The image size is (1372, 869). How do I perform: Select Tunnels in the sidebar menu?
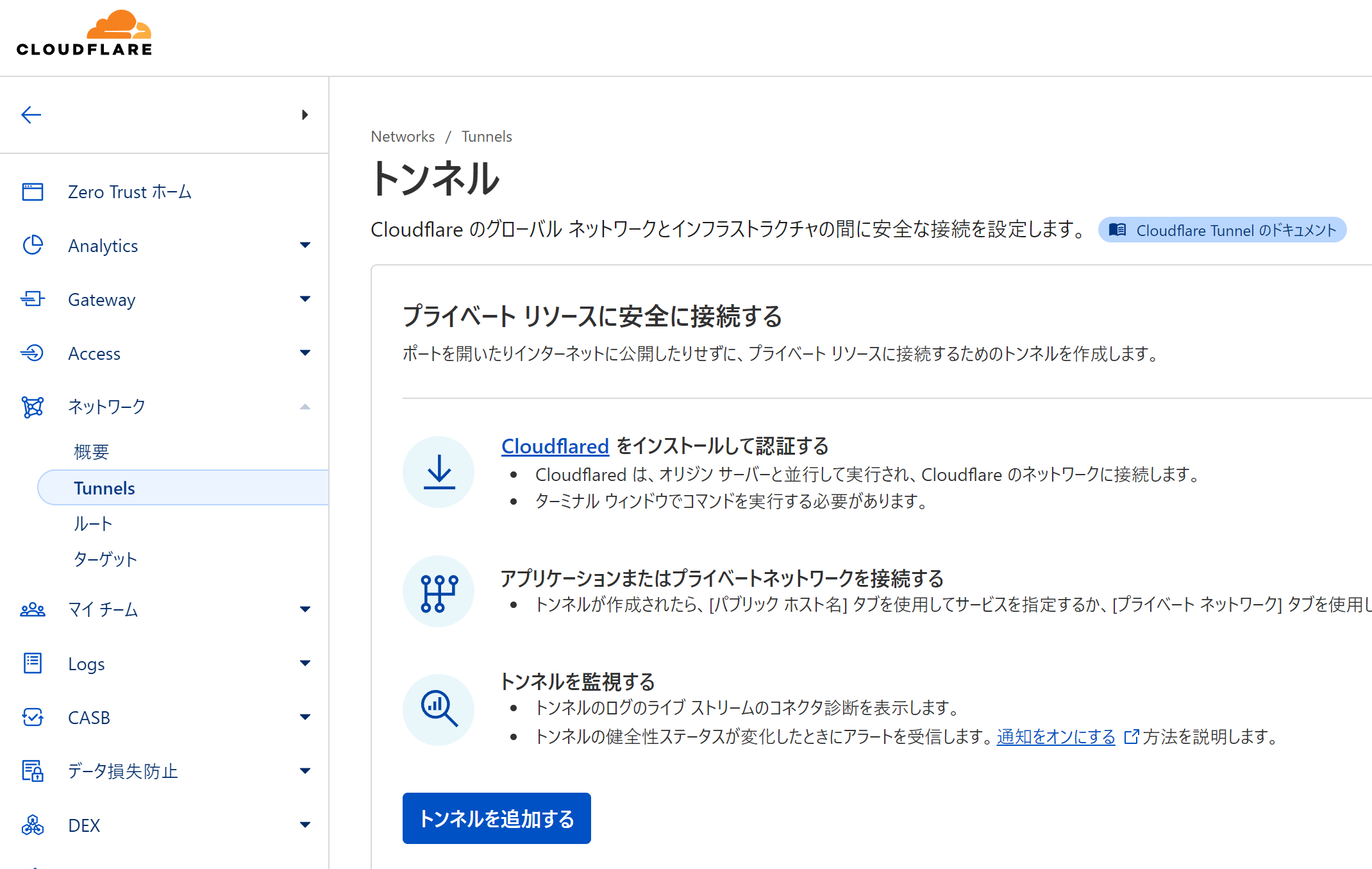[104, 487]
